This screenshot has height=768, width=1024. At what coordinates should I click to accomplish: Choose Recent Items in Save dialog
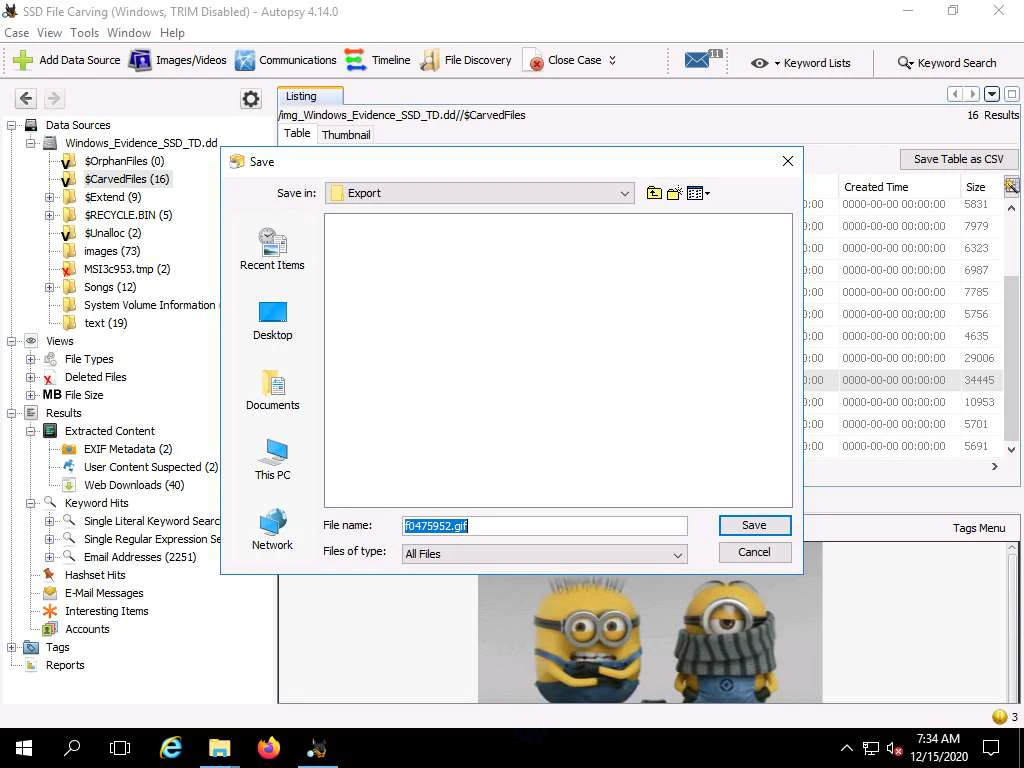(x=272, y=249)
